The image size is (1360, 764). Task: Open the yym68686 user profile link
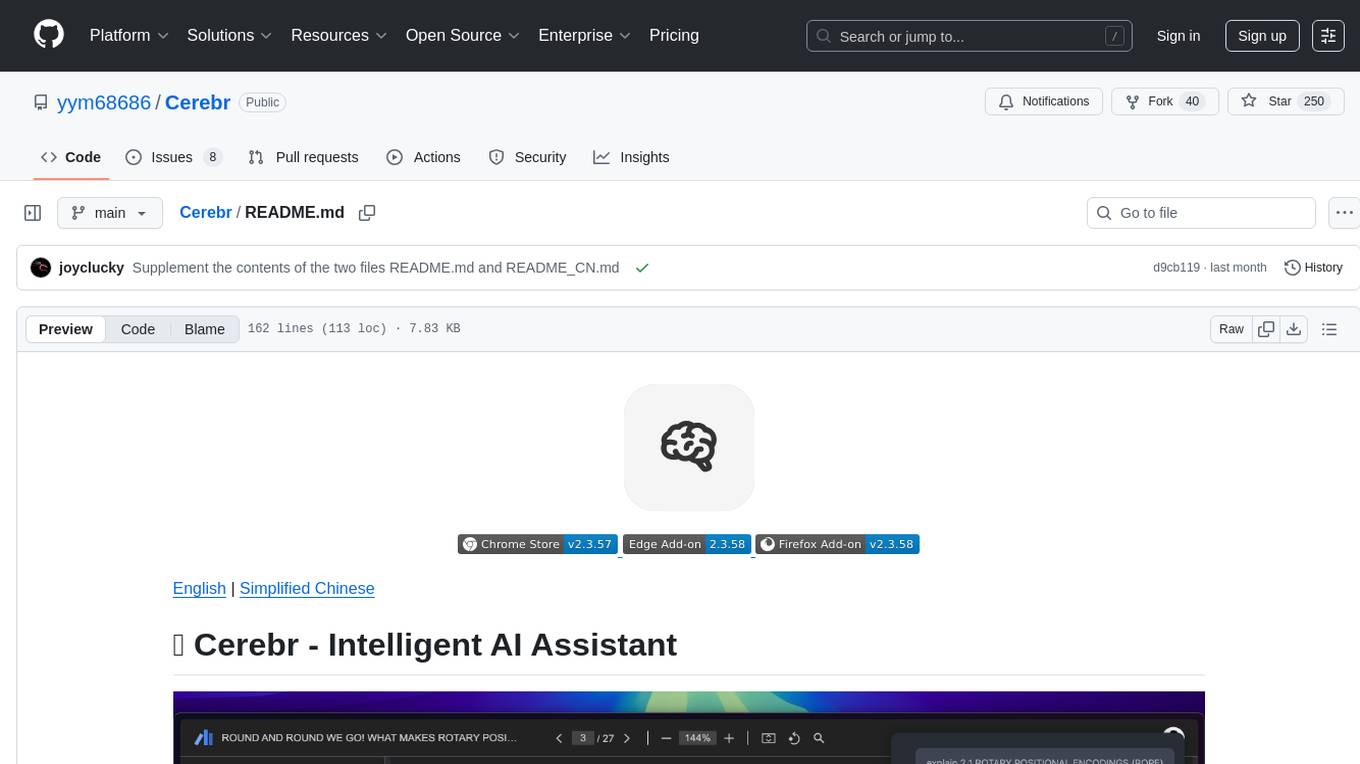click(x=104, y=102)
